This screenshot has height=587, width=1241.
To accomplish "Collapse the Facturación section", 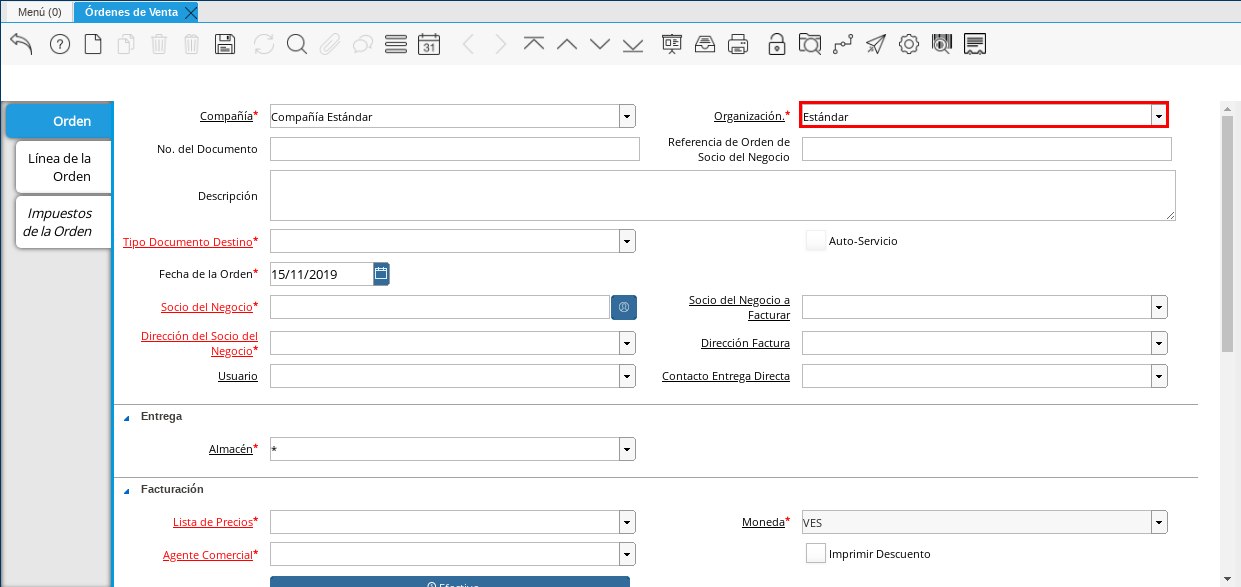I will pyautogui.click(x=126, y=490).
